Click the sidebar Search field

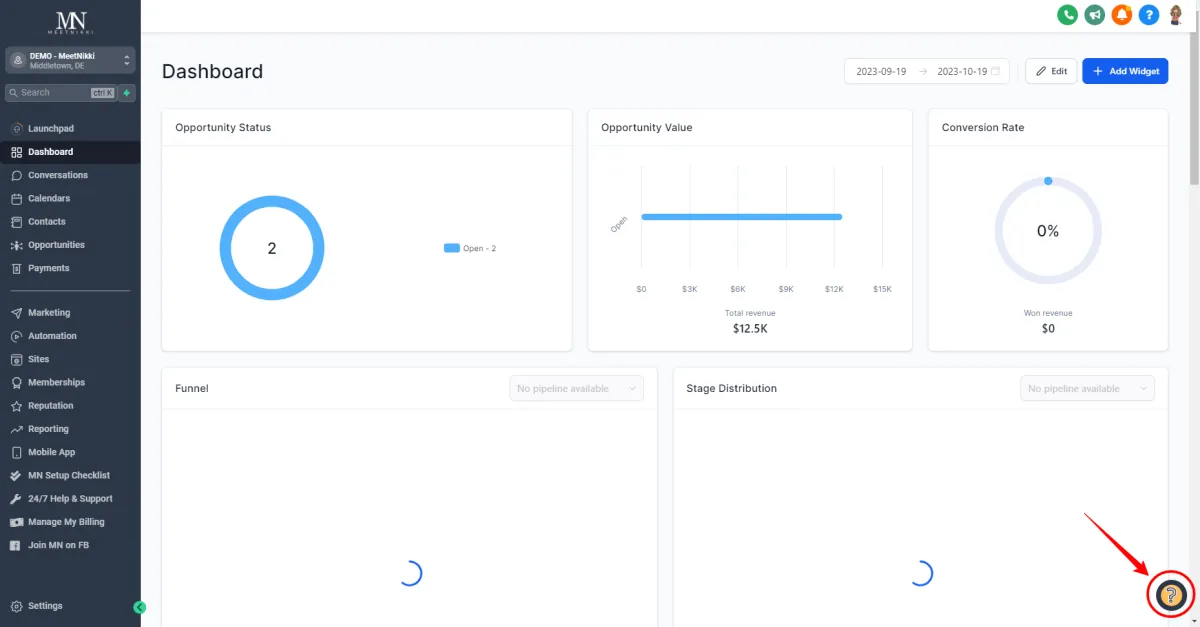[62, 93]
